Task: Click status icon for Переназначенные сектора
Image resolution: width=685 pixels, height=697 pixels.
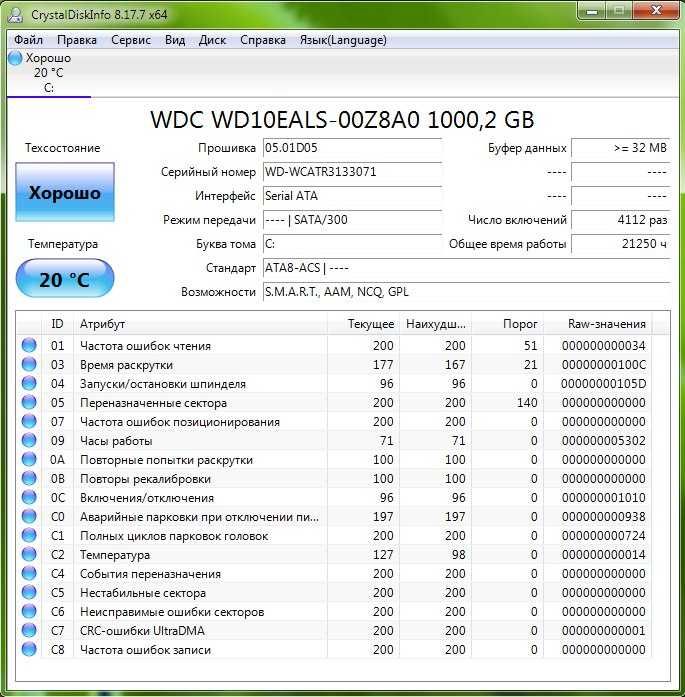Action: [x=29, y=402]
